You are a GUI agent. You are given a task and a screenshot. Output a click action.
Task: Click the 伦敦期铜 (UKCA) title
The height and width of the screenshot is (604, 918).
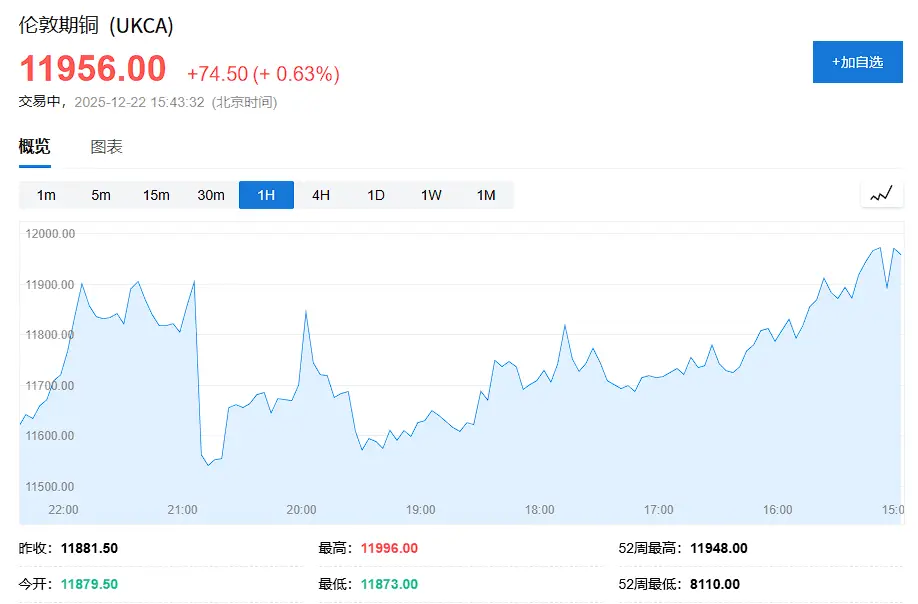pyautogui.click(x=96, y=26)
